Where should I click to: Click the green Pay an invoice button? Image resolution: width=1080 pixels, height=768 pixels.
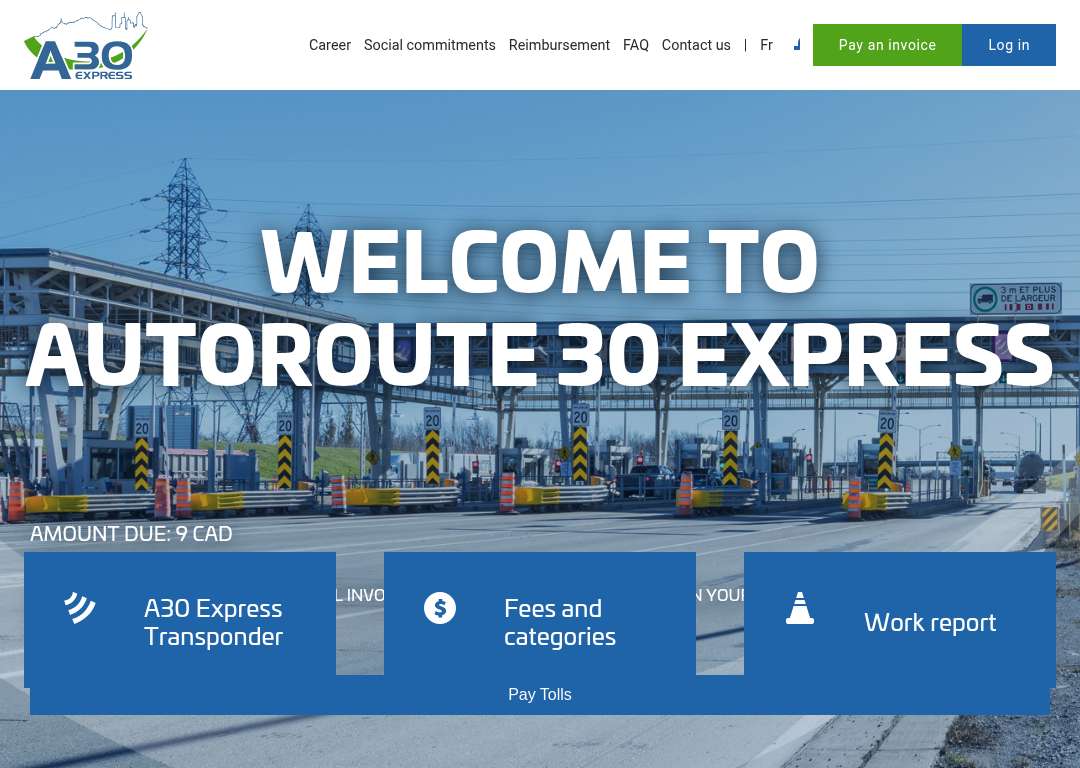point(887,45)
